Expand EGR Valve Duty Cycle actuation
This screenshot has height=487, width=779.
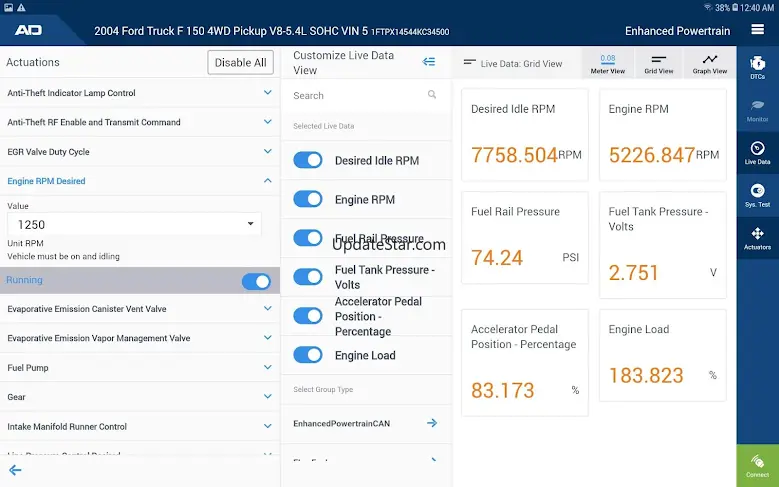267,152
